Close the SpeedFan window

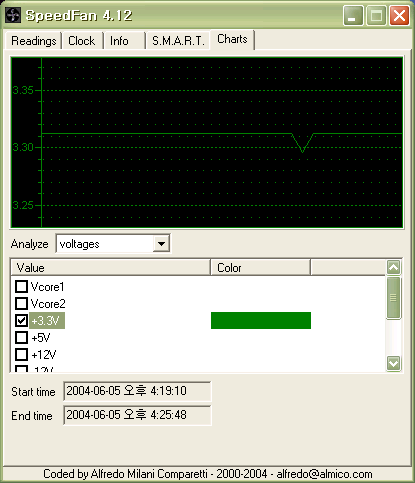(x=400, y=16)
